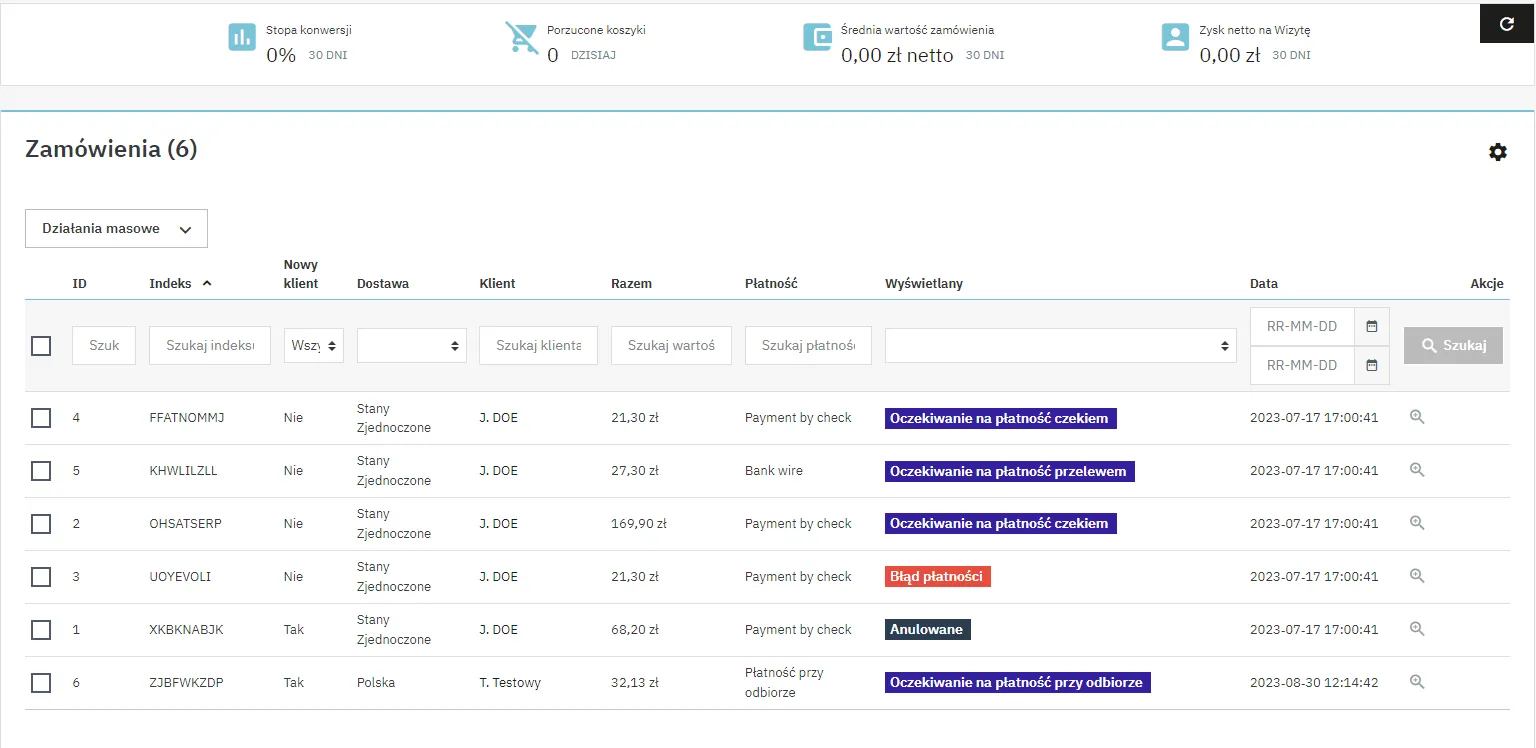Click the refresh icon in top corner
The image size is (1536, 748).
coord(1507,23)
